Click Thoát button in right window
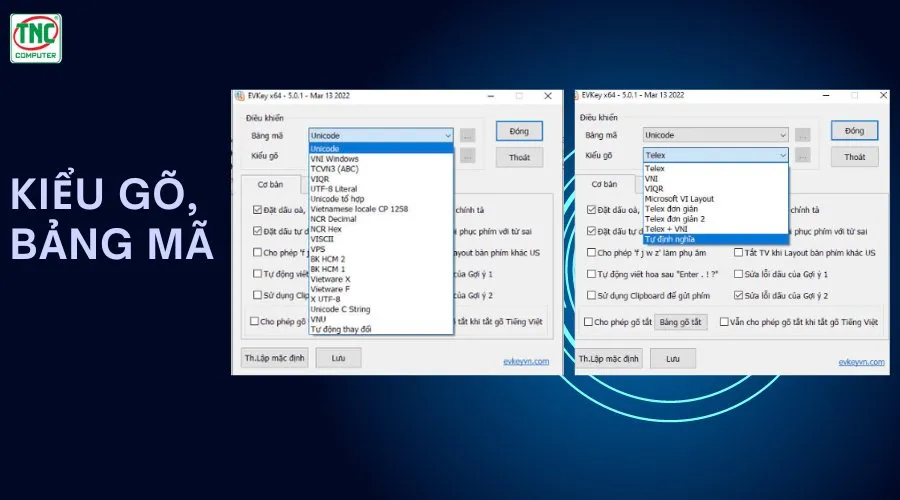 click(x=855, y=157)
